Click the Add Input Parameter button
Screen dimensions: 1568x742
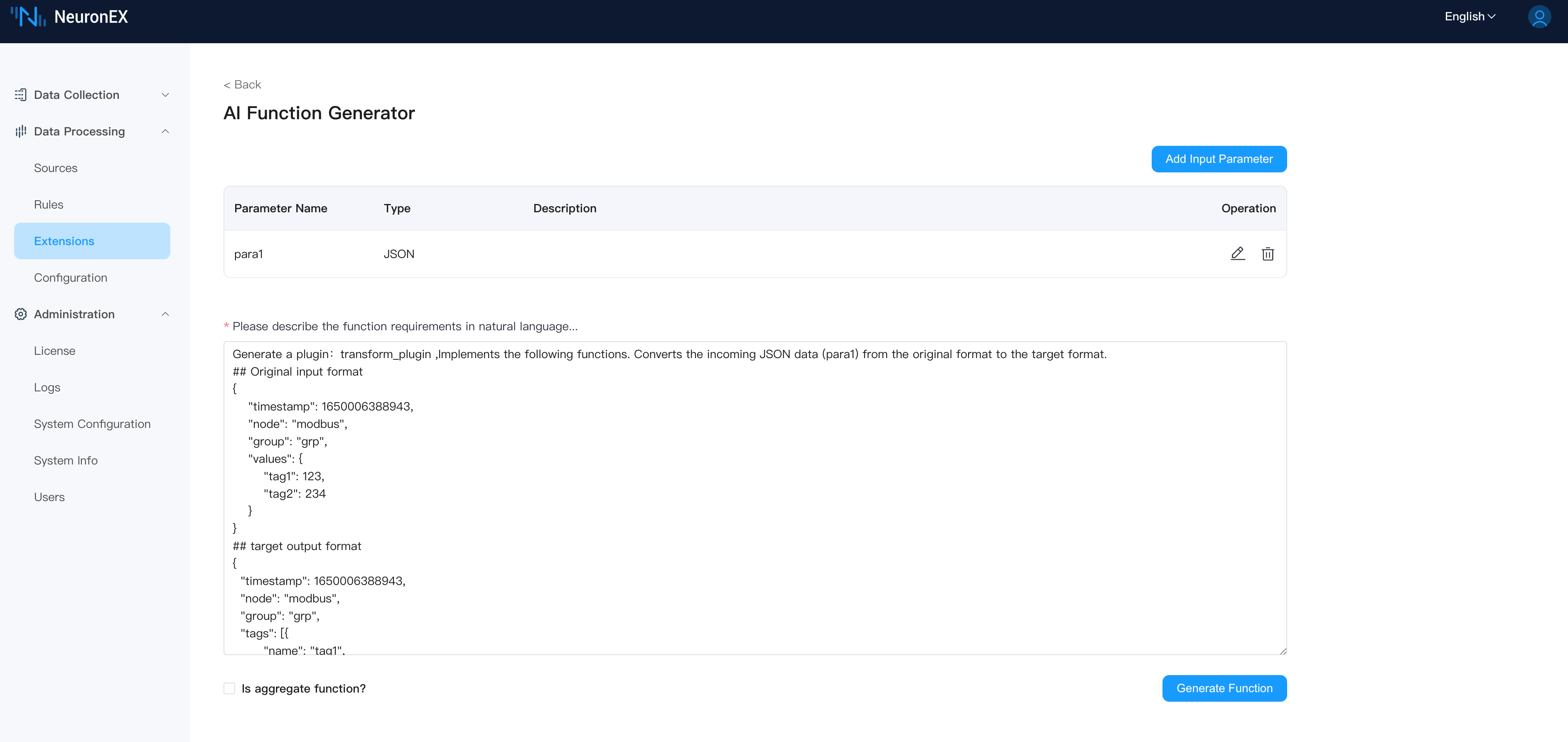tap(1219, 159)
